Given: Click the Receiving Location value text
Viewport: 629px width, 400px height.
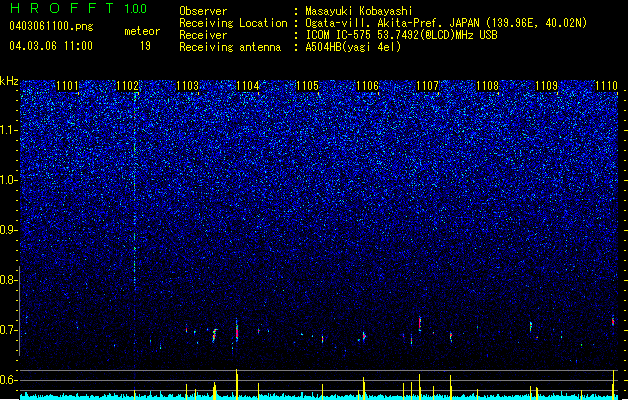Looking at the screenshot, I should (x=446, y=23).
